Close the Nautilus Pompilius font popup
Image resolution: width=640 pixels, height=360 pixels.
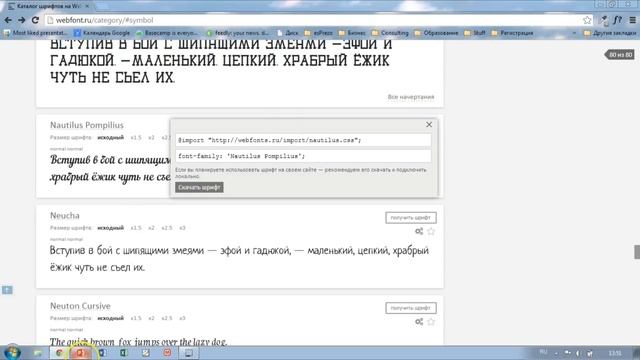point(429,124)
